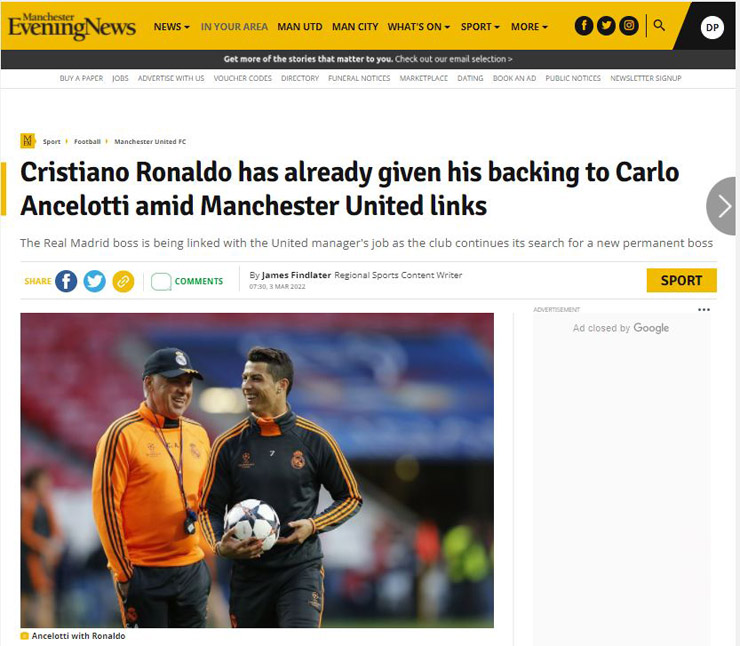This screenshot has height=646, width=740.
Task: Open the MAN UTD navigation tab
Action: pyautogui.click(x=300, y=27)
